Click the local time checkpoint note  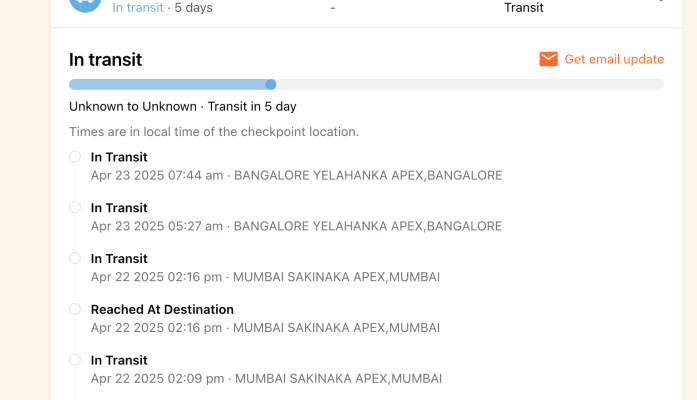[214, 132]
